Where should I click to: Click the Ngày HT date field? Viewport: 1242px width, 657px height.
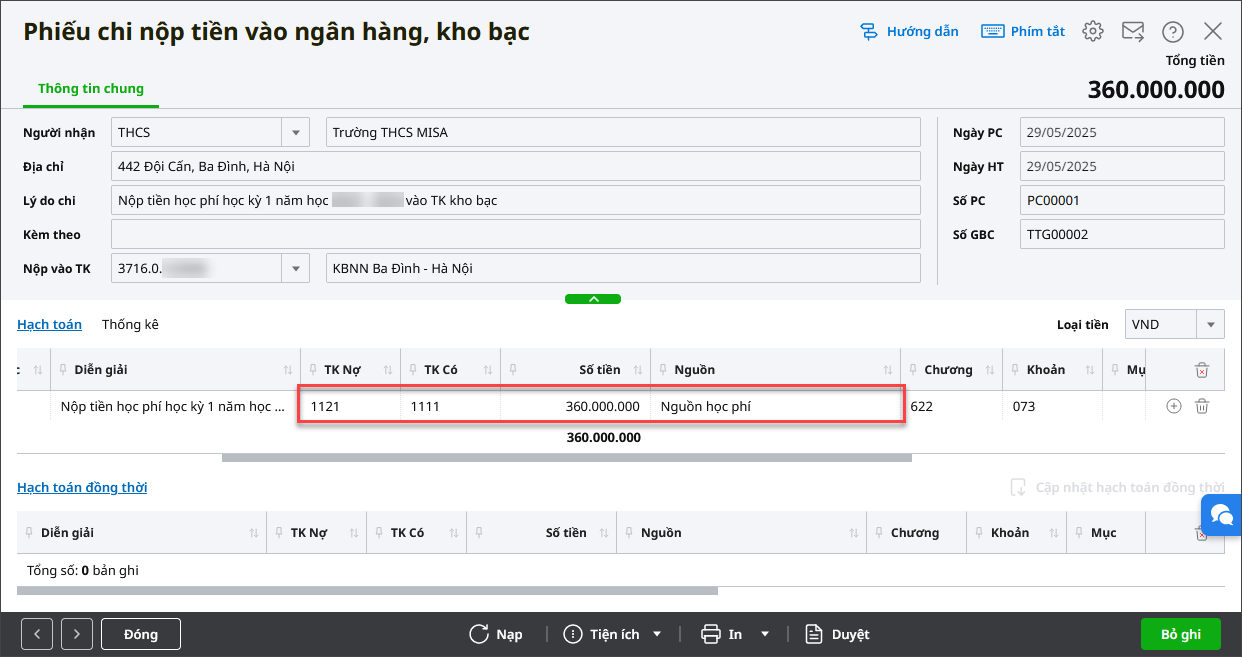1122,167
